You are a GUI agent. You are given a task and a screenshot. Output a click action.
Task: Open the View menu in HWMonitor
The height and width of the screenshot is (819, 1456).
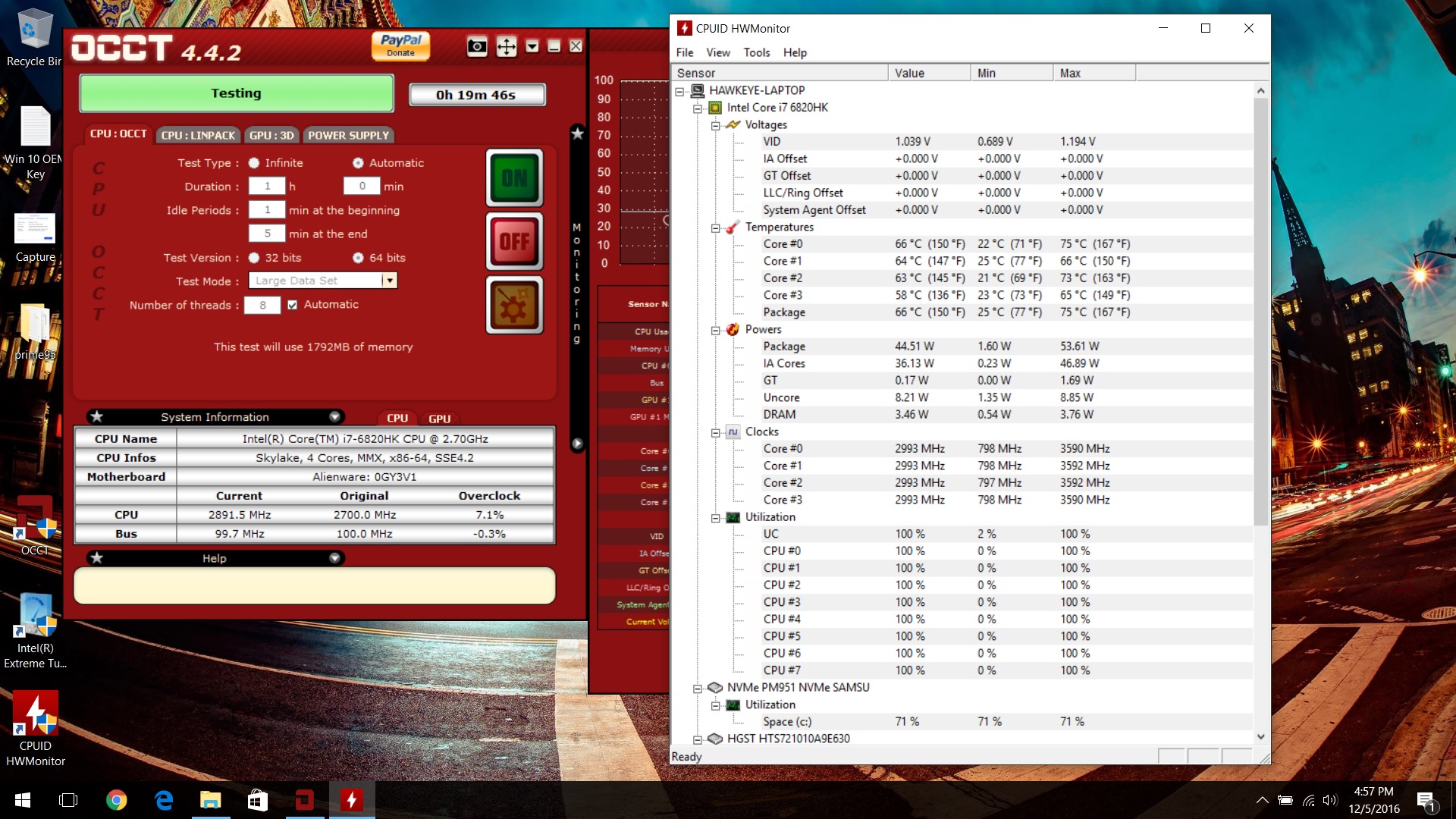(x=718, y=52)
